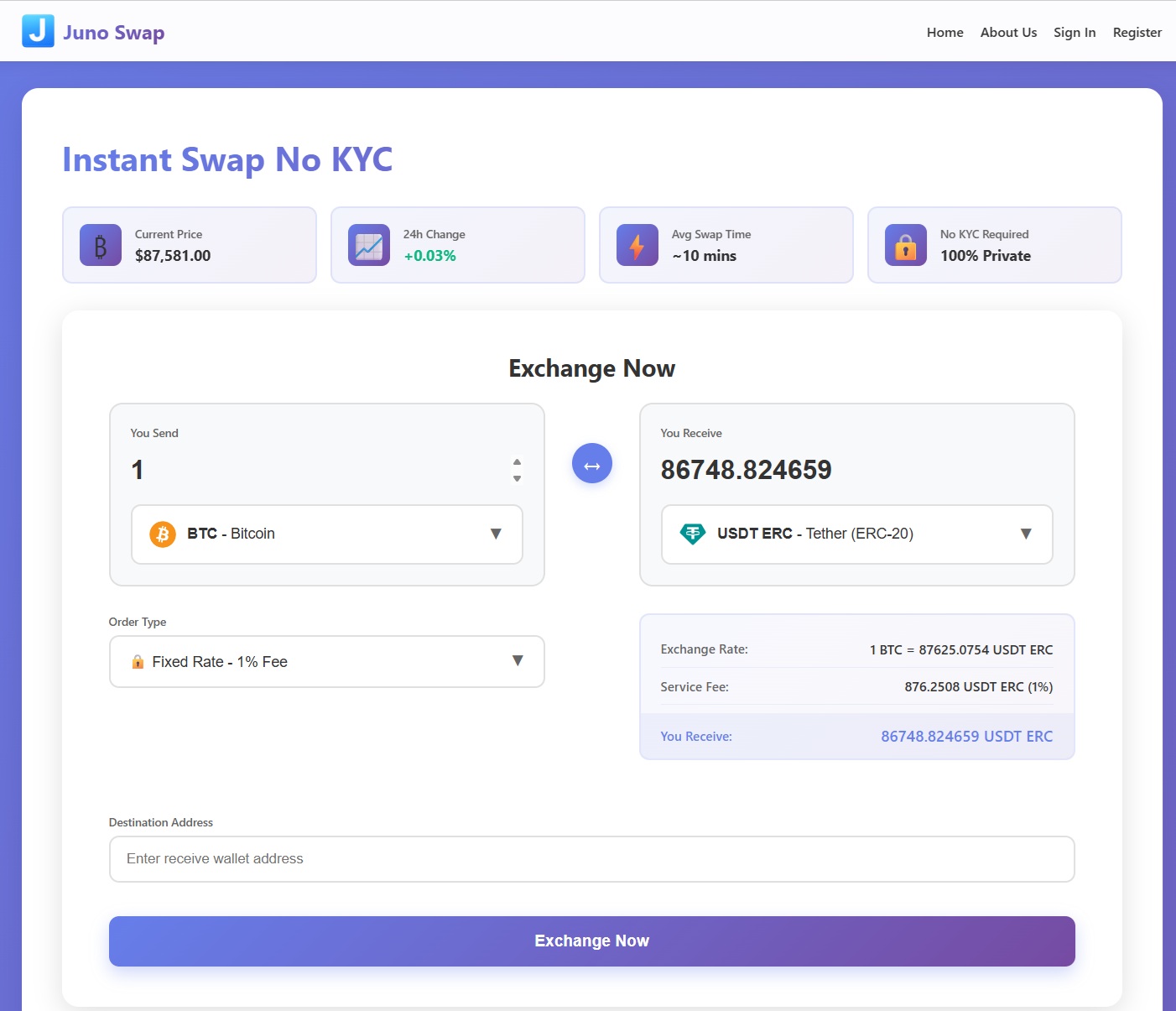Open the Register link
Image resolution: width=1176 pixels, height=1011 pixels.
[1137, 33]
